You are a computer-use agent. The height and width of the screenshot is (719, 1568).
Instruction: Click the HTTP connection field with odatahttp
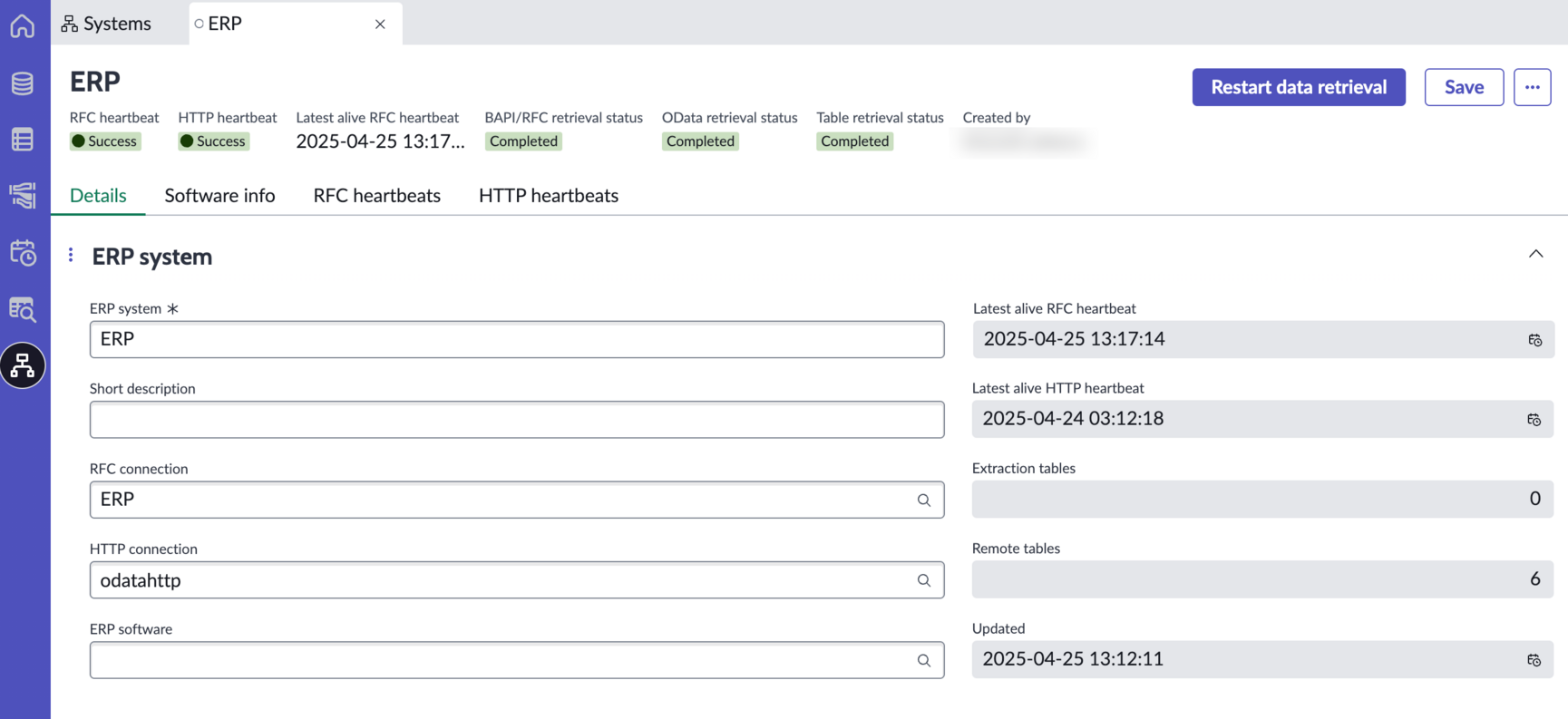pos(517,580)
